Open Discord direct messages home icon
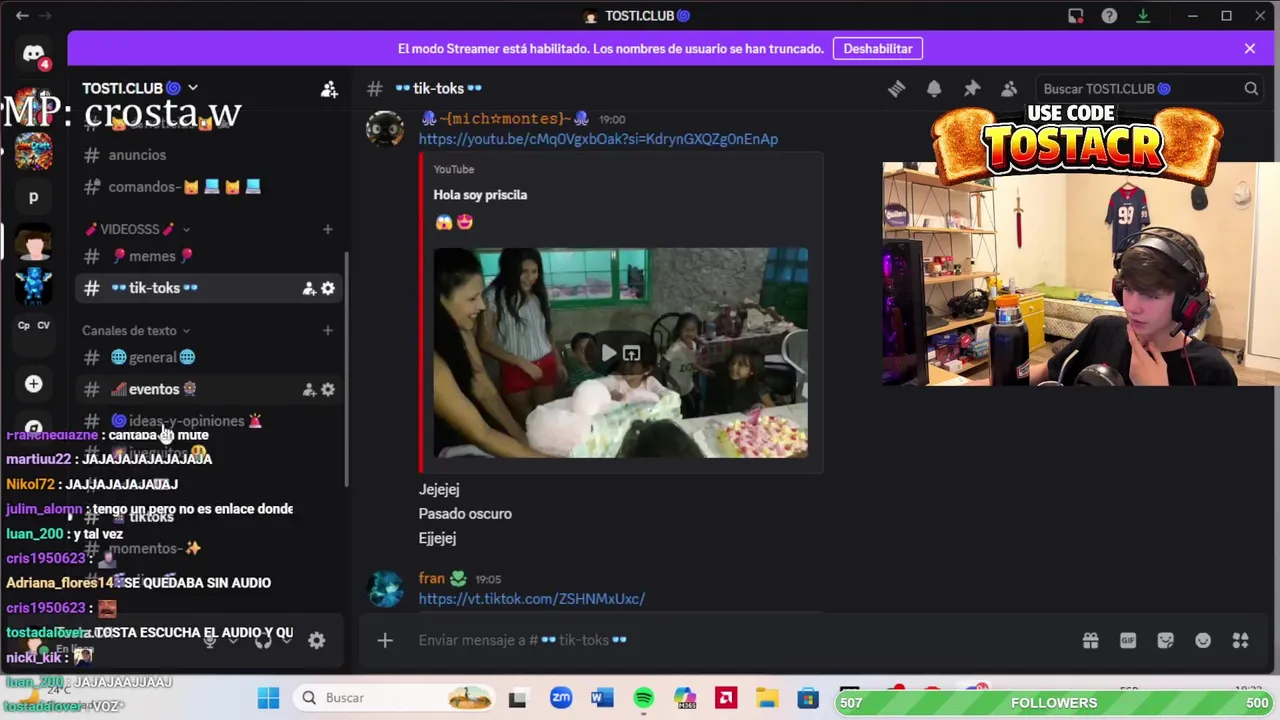The height and width of the screenshot is (720, 1280). [34, 54]
